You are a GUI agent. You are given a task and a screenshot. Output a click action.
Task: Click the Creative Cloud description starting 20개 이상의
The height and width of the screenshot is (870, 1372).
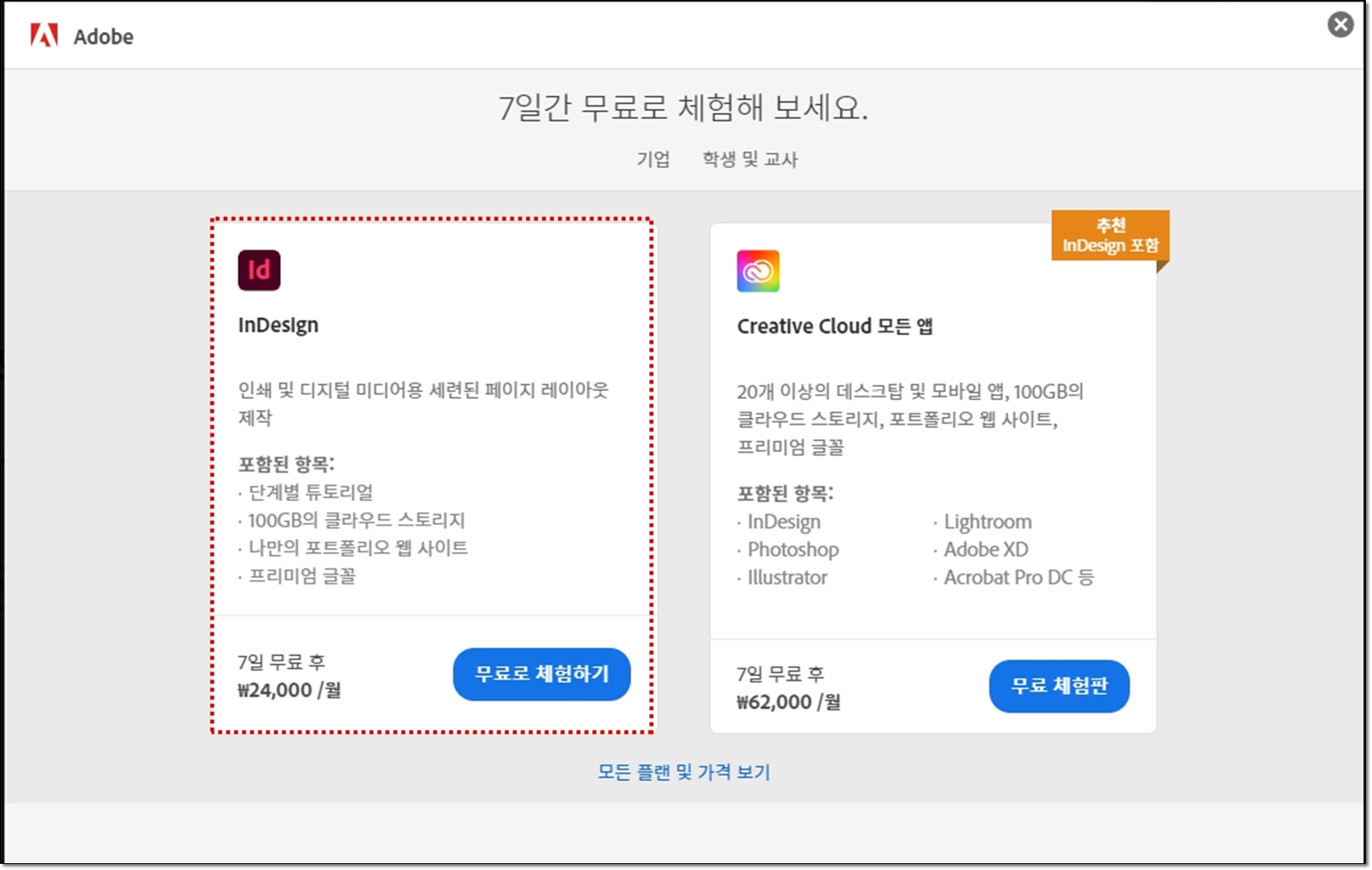coord(910,419)
